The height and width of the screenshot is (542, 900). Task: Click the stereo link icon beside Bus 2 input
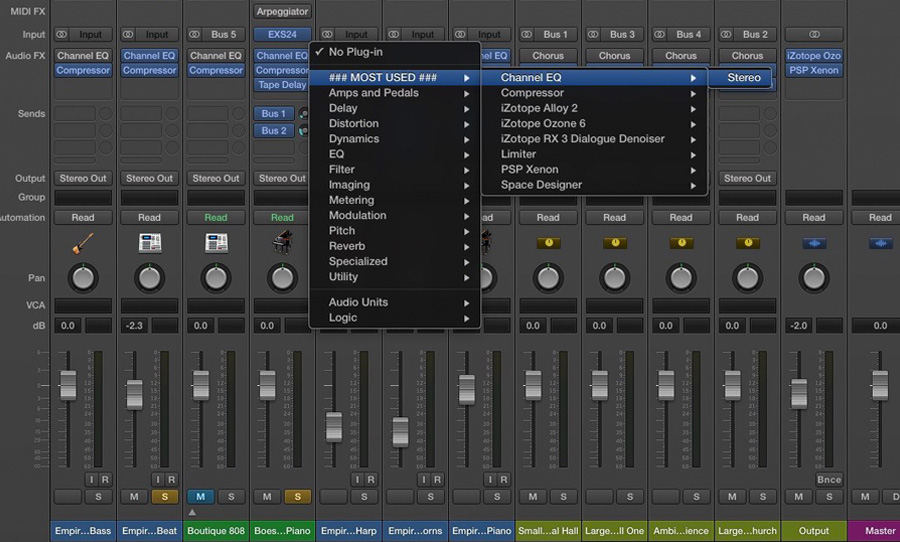tap(726, 34)
